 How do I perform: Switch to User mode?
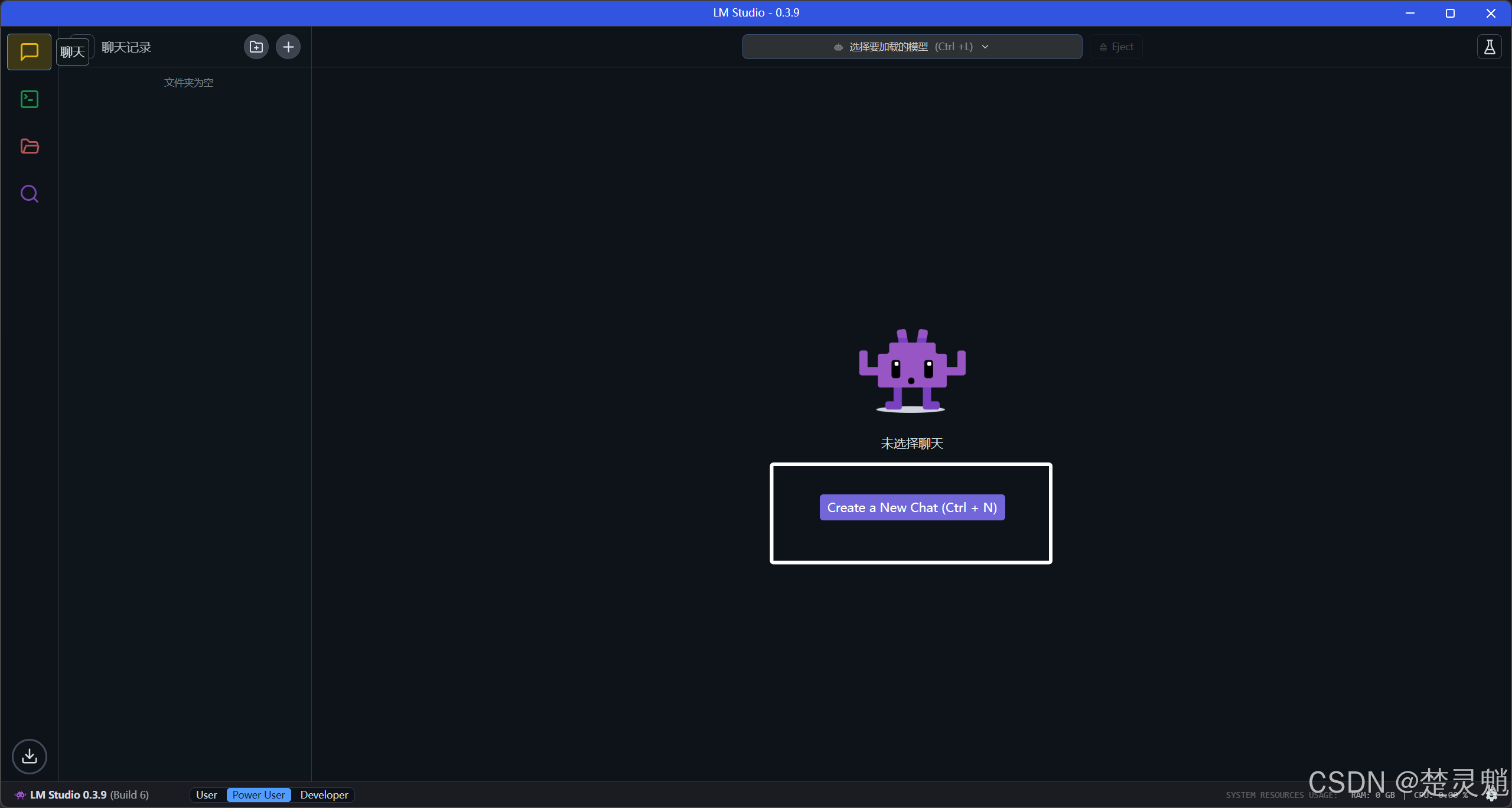(x=206, y=795)
